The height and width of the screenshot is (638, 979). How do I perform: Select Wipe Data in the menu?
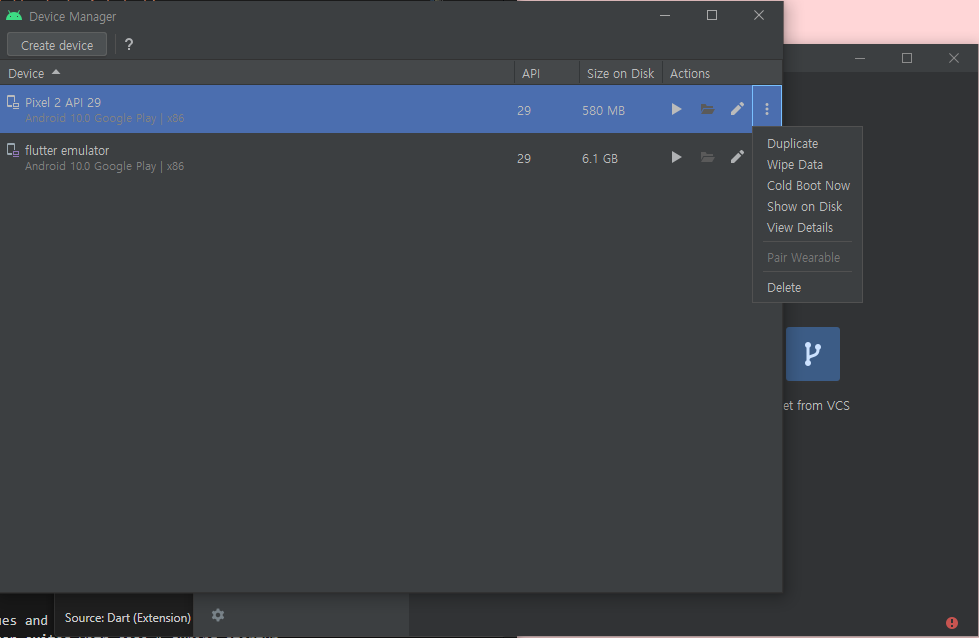795,165
